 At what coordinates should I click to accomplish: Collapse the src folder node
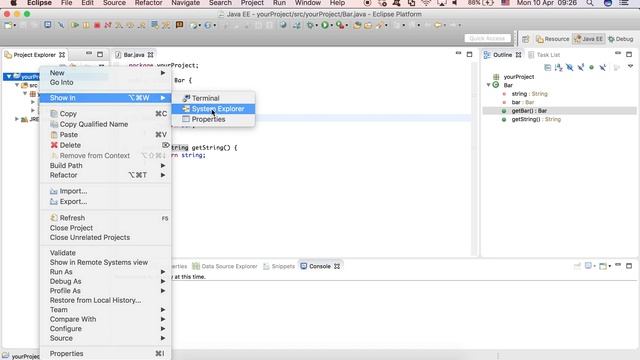point(17,85)
